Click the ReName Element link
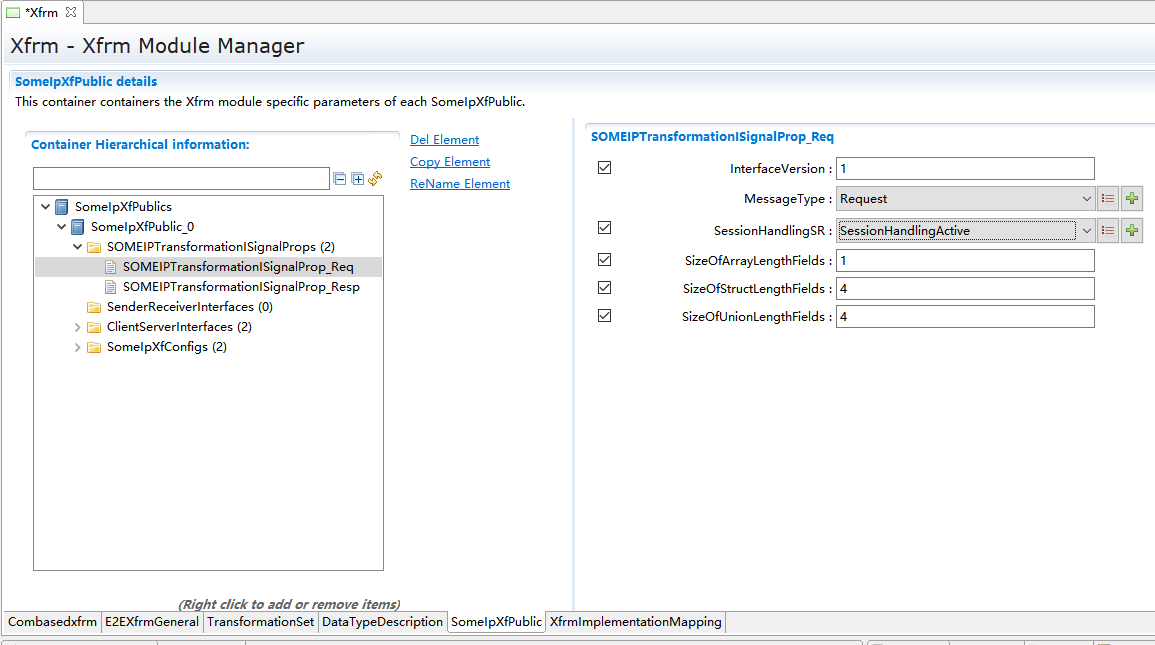This screenshot has width=1155, height=645. coord(460,184)
